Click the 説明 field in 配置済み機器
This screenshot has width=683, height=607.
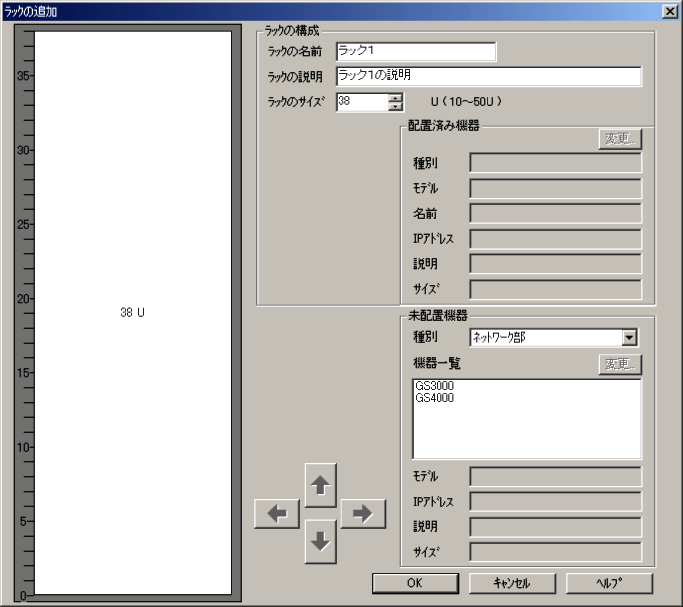click(555, 263)
